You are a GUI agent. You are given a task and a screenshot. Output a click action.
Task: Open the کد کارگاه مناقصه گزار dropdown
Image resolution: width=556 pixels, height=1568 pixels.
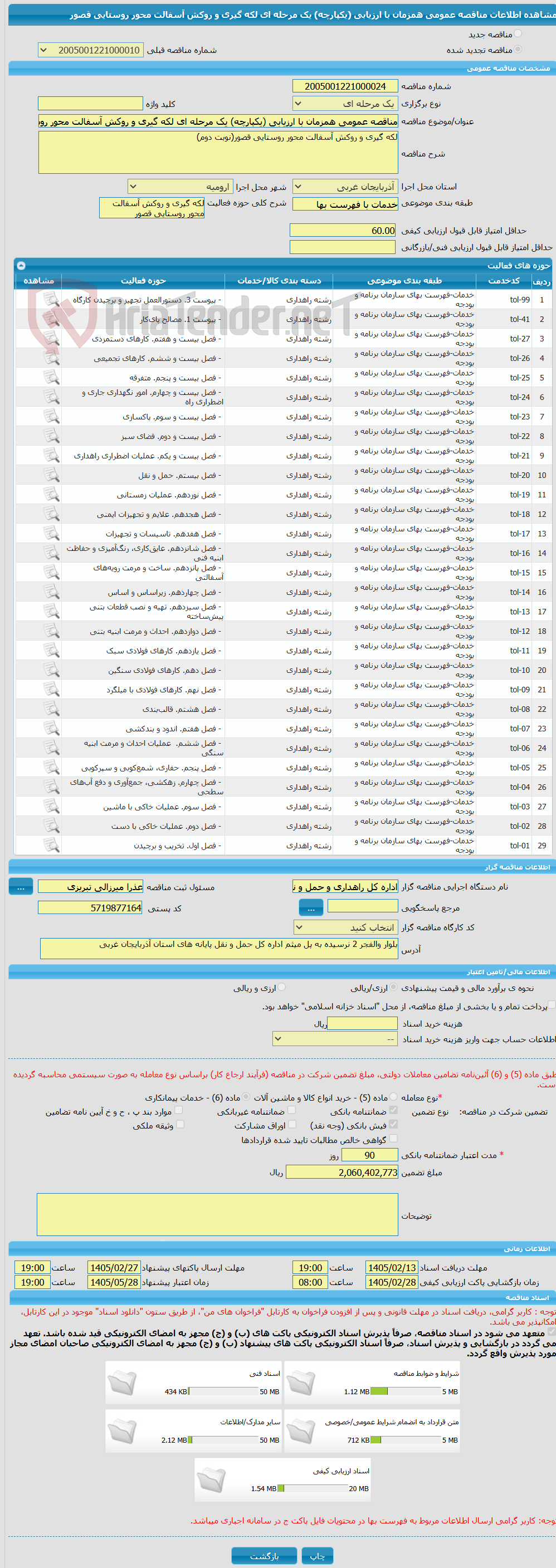[x=345, y=927]
